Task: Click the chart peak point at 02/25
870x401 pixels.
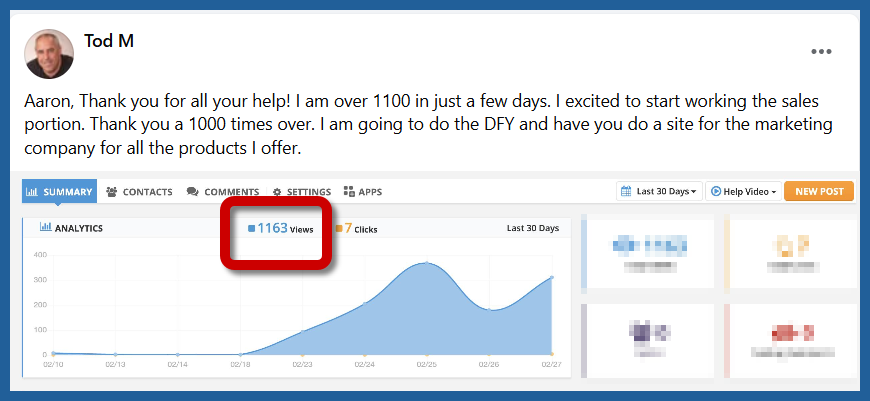Action: (427, 263)
